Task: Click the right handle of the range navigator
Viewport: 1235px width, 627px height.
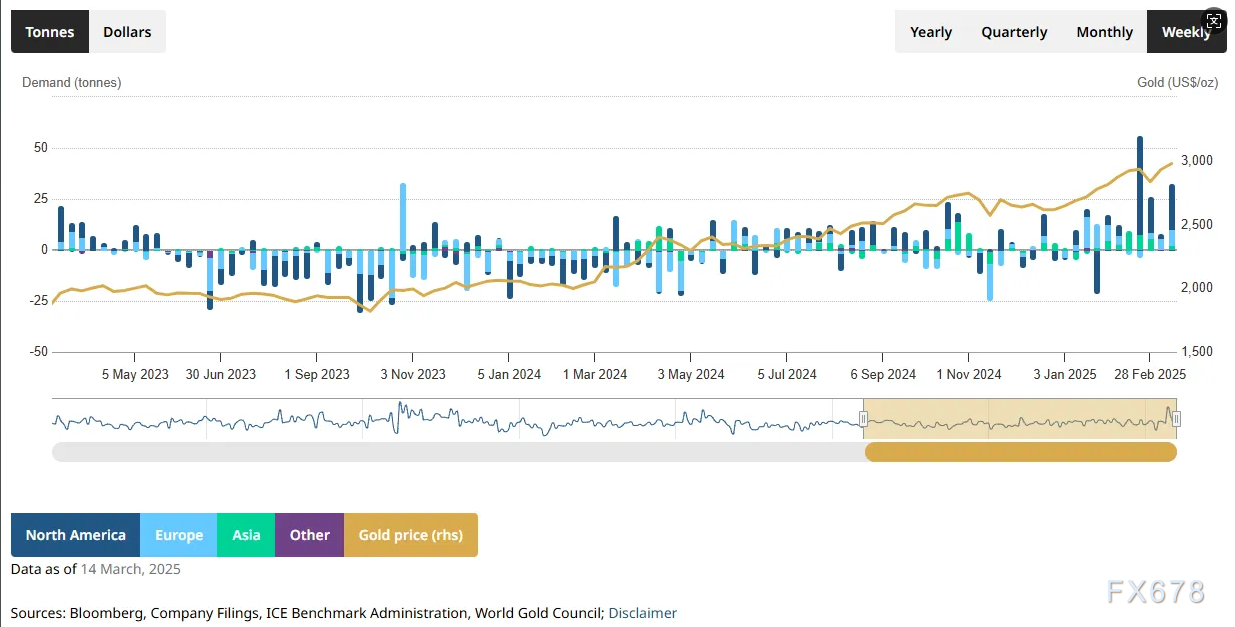Action: (x=1176, y=419)
